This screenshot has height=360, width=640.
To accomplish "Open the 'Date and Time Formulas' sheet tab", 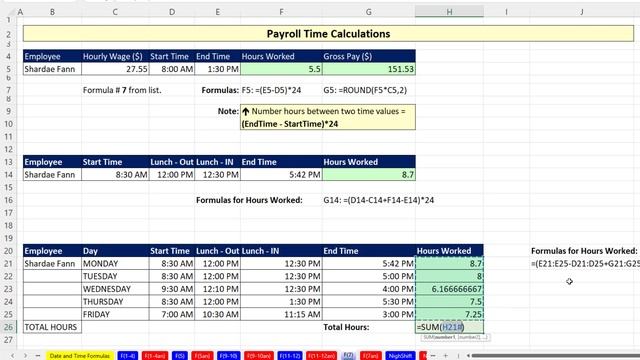I will 80,356.
